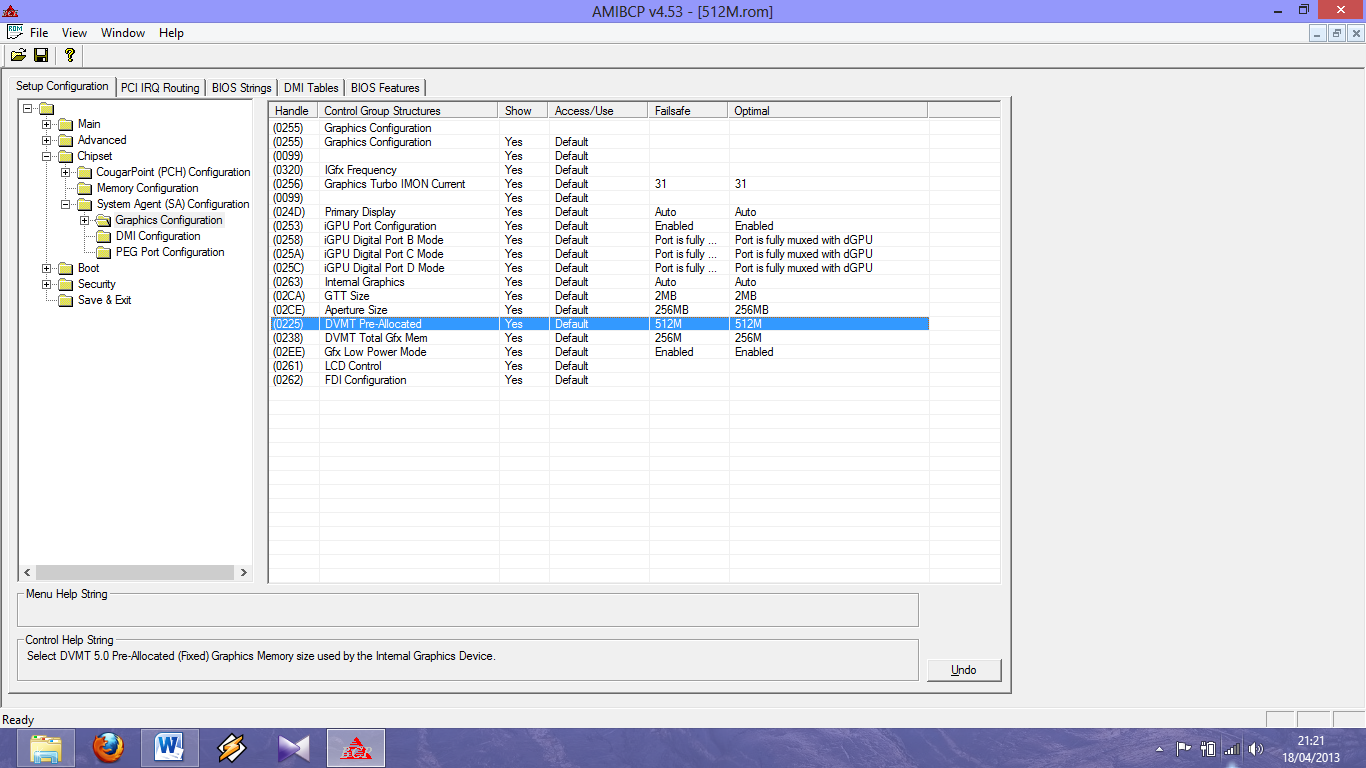Click the AMIBCP taskbar icon
1366x768 pixels.
355,748
